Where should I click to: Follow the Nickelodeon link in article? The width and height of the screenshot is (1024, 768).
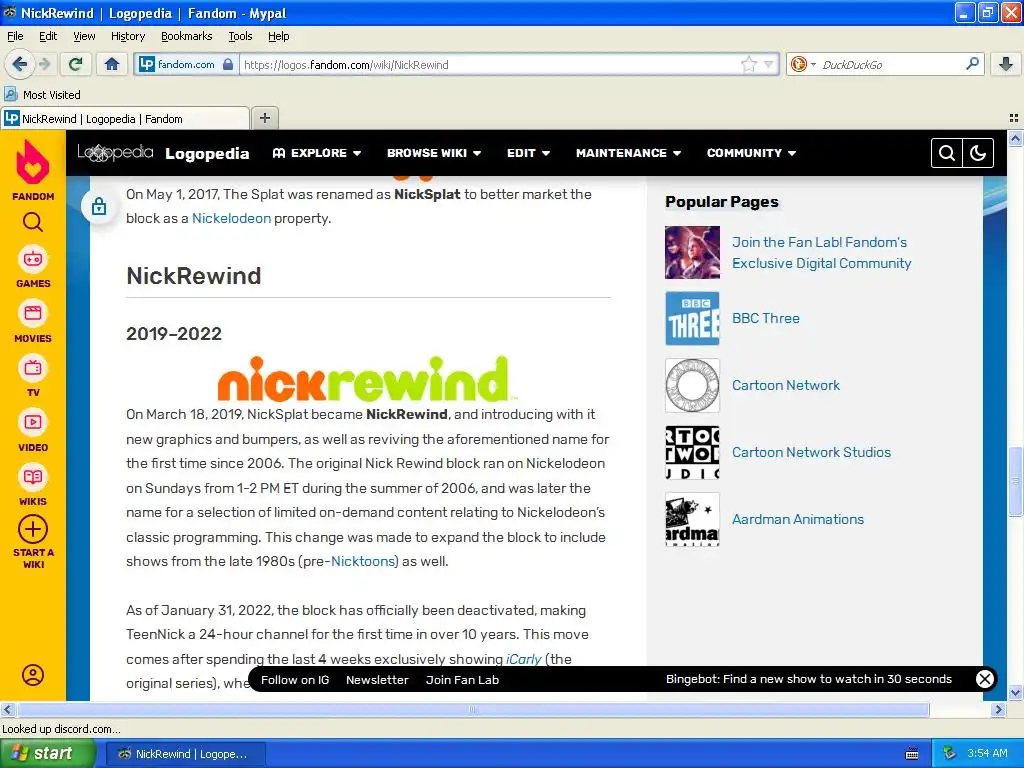(231, 218)
